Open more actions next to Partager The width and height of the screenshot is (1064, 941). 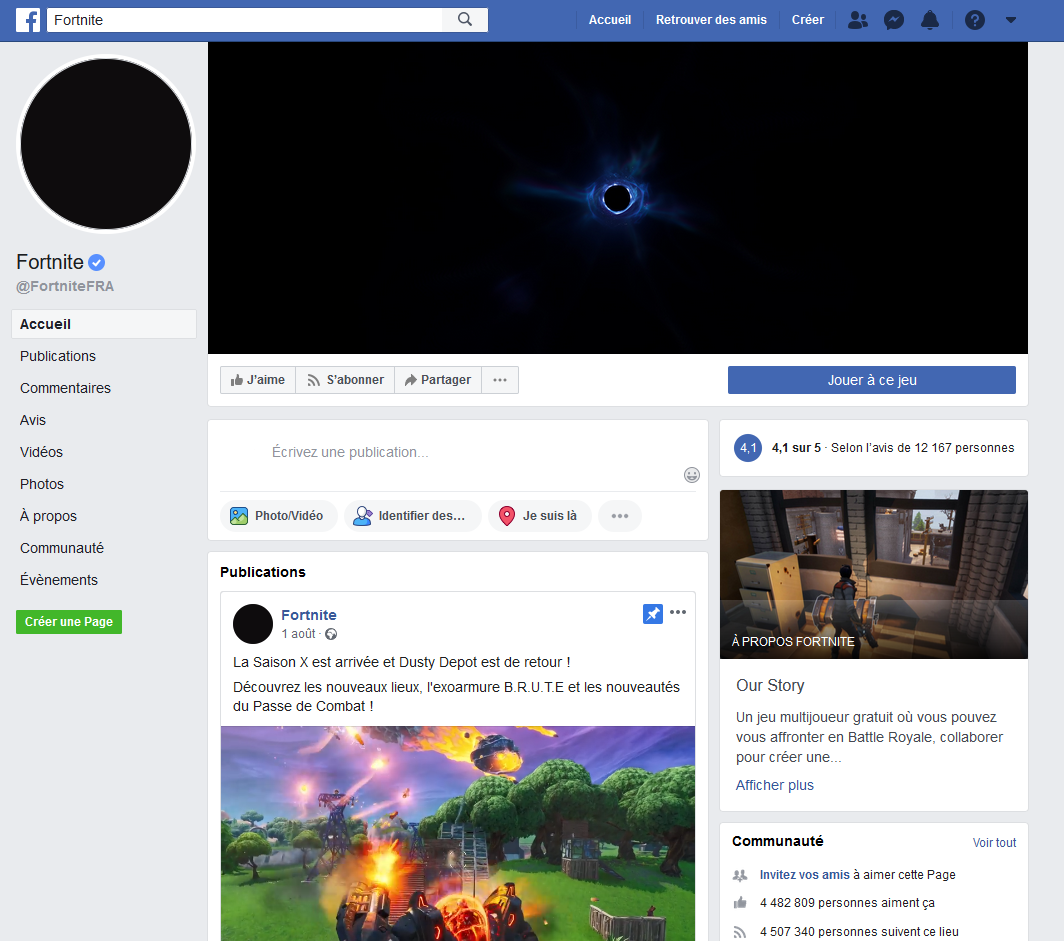coord(500,380)
